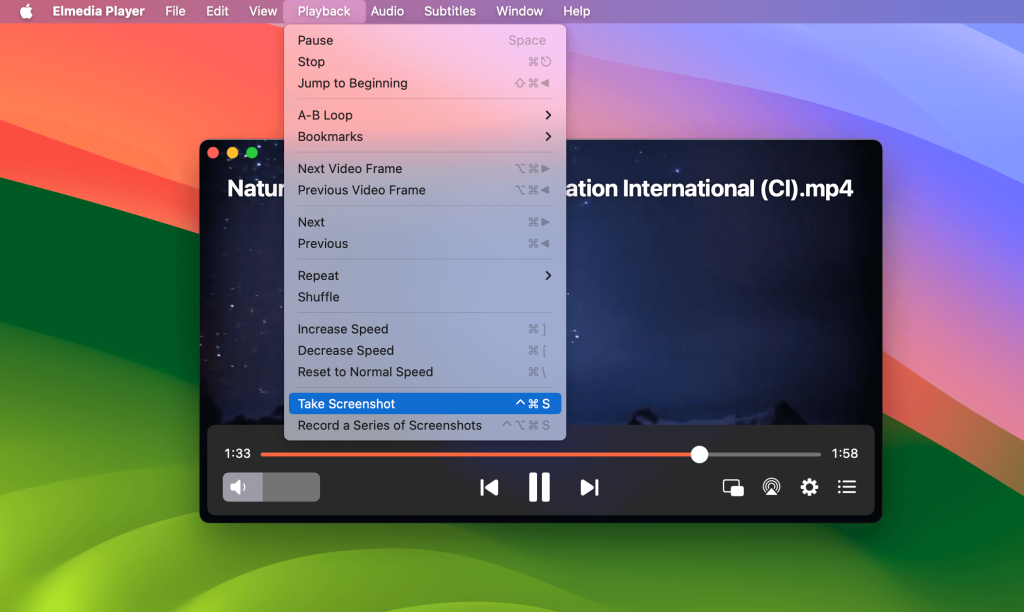Select Record a Series of Screenshots
Image resolution: width=1024 pixels, height=612 pixels.
click(x=424, y=426)
